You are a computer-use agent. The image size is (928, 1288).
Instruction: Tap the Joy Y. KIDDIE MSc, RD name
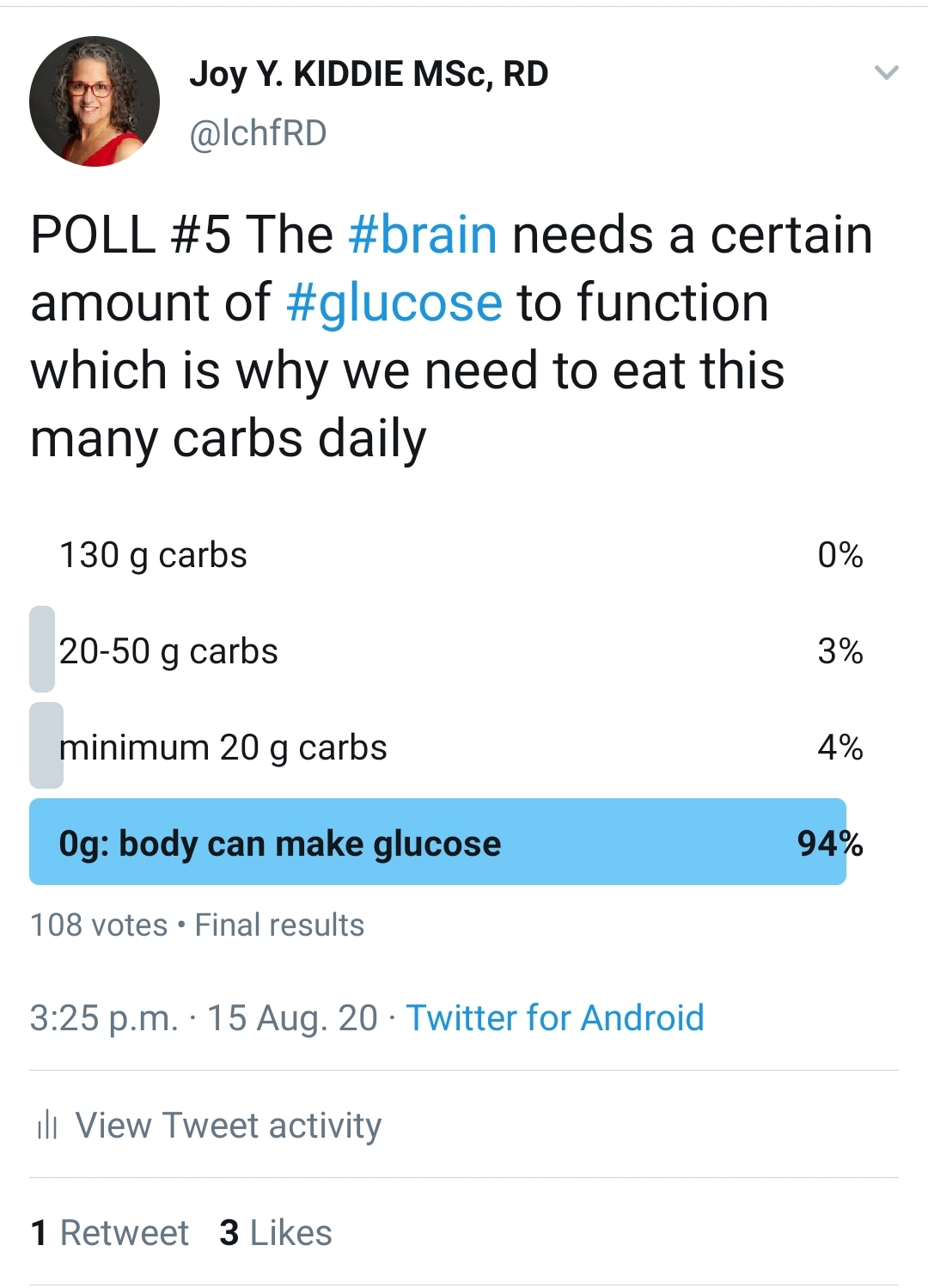tap(369, 75)
